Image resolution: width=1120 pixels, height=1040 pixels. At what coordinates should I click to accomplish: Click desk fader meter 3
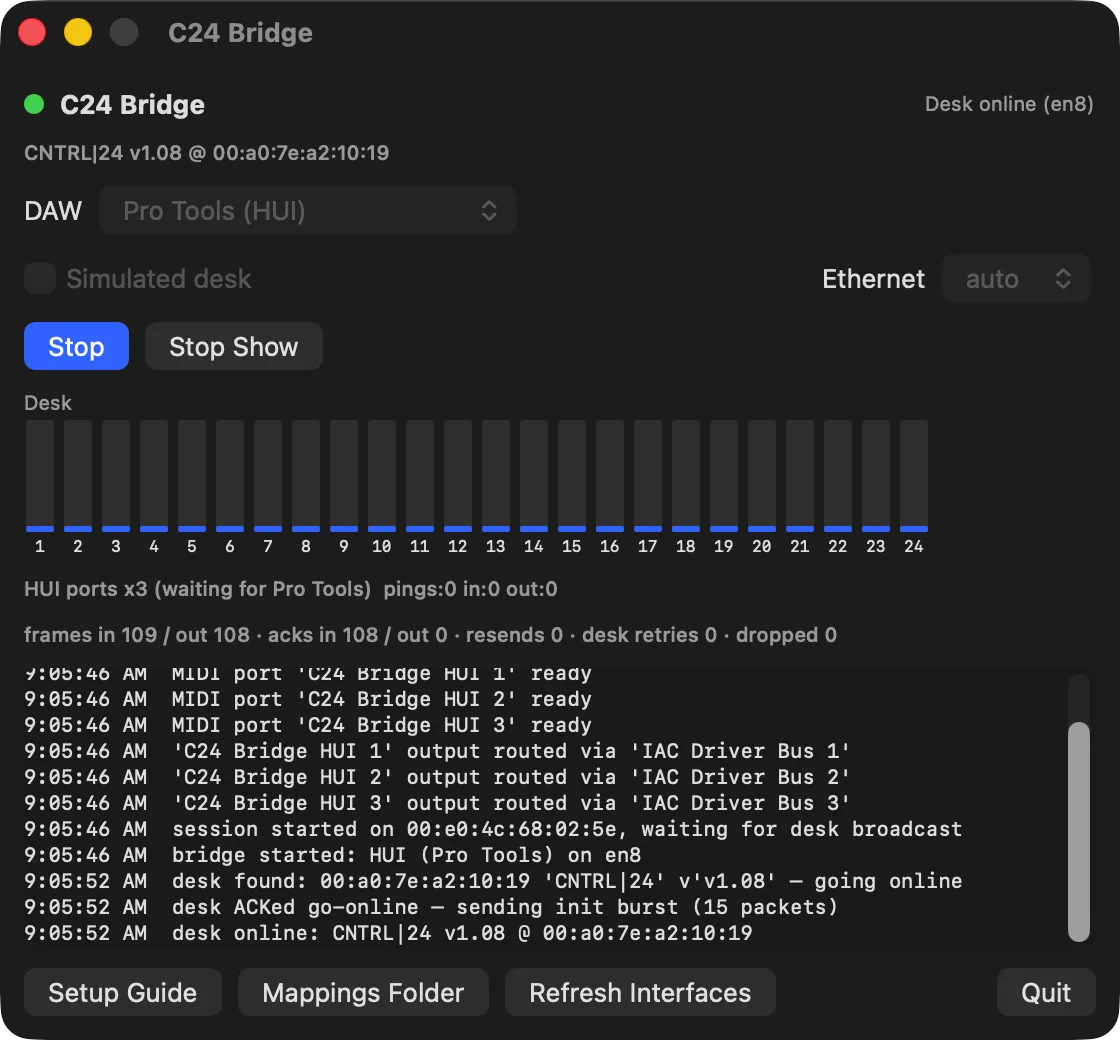116,476
